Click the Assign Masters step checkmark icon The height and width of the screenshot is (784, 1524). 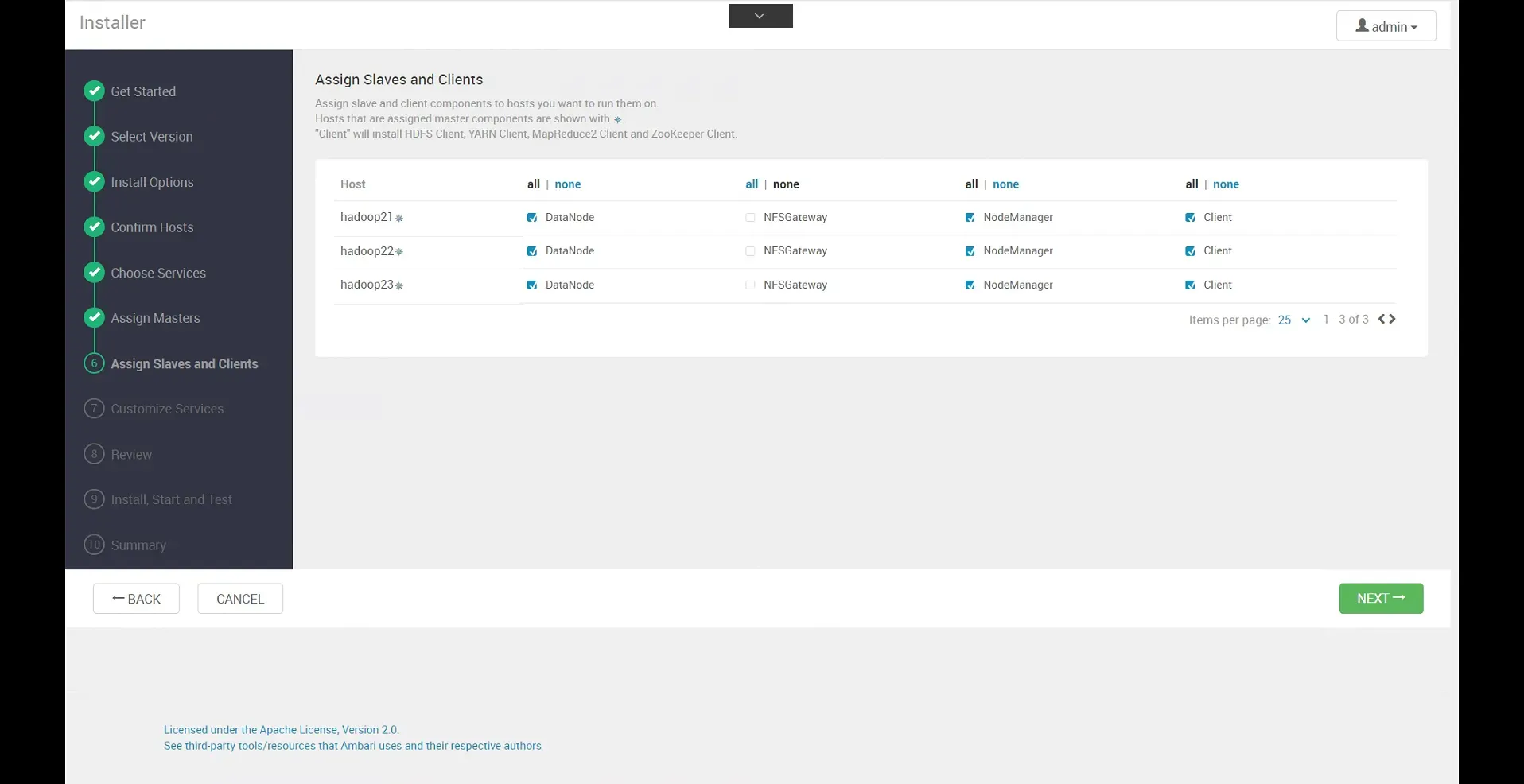(94, 318)
